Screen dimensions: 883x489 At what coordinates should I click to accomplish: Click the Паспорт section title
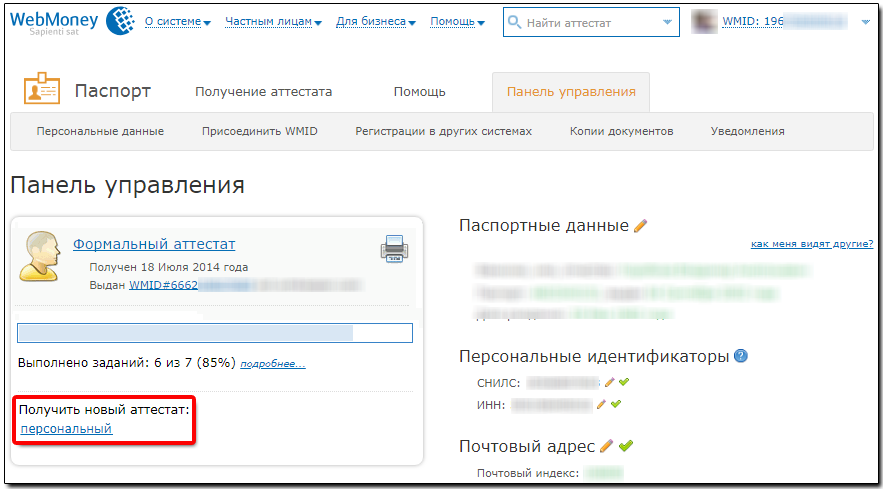[113, 91]
